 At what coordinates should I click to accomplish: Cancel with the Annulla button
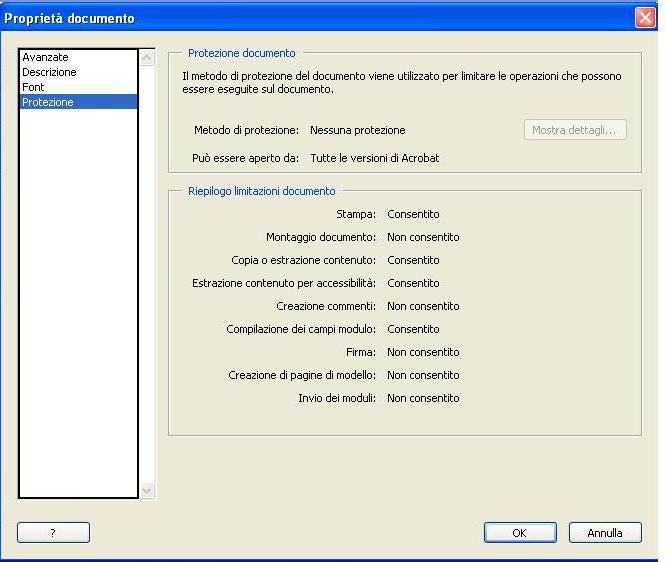(605, 532)
